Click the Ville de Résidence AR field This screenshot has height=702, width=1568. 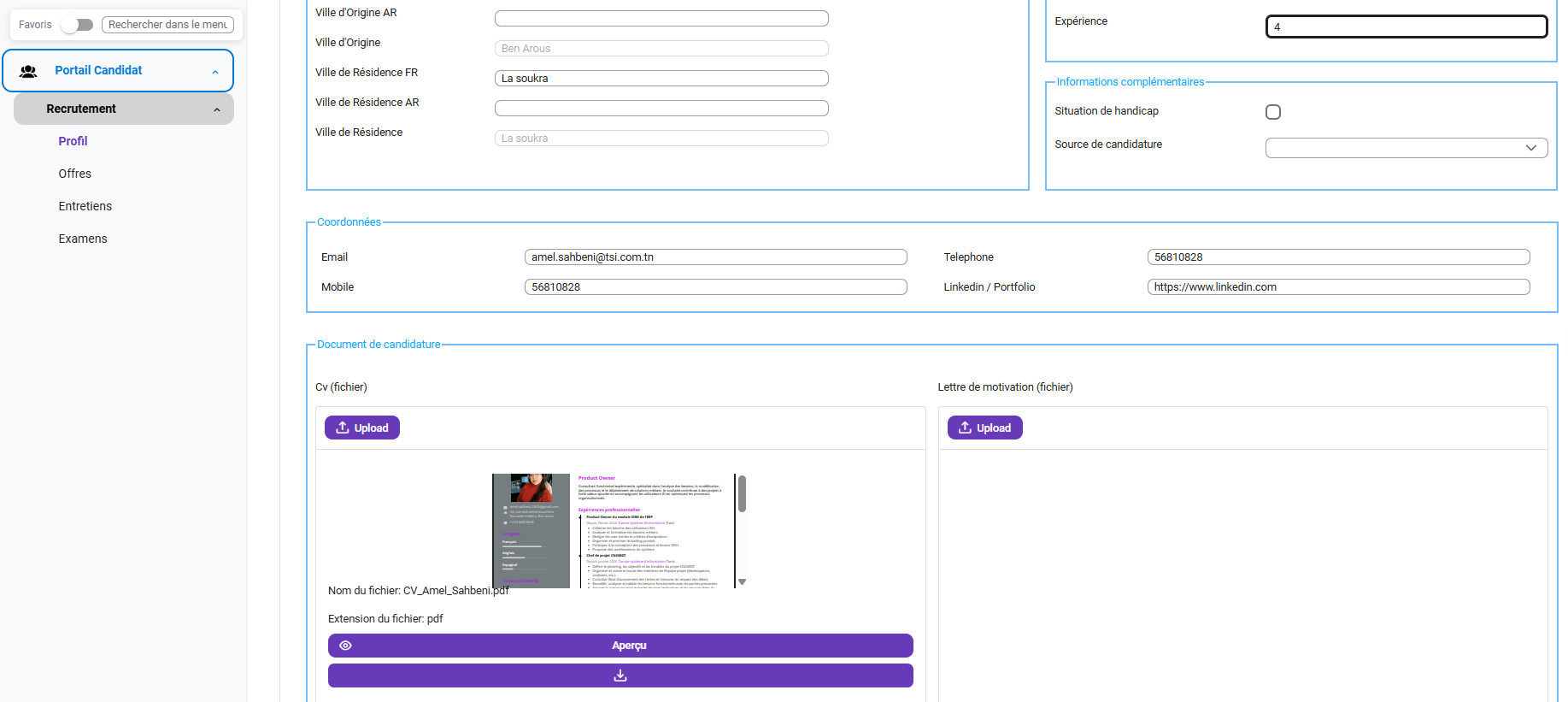[661, 109]
